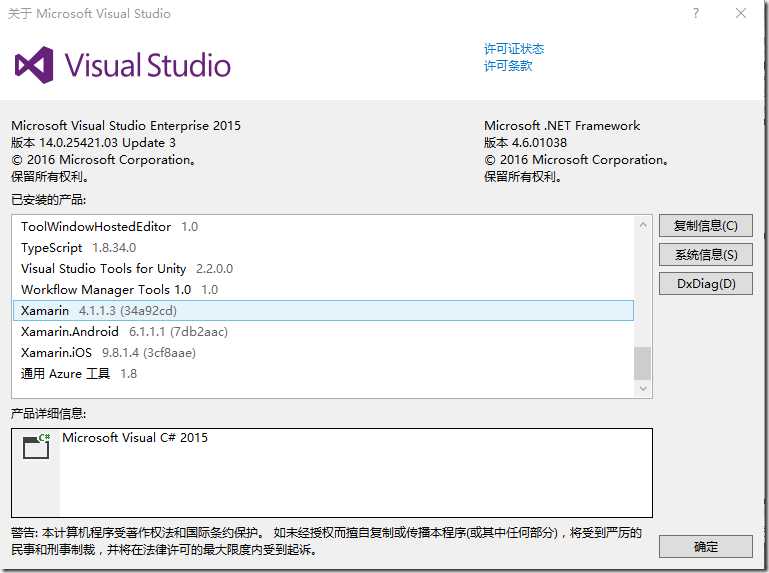Select Xamarin.iOS 9.8.1.4 row
The image size is (769, 573).
point(323,353)
